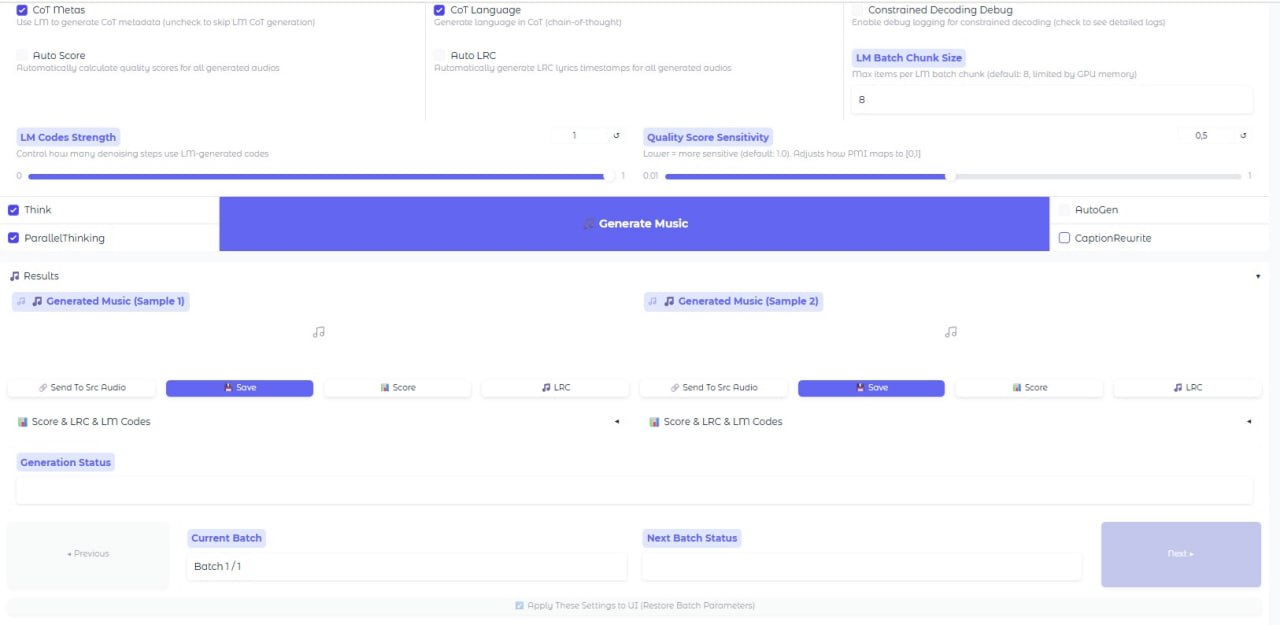Expand Sample 1 Score & LRC & LM Codes
1280x625 pixels.
tap(617, 422)
